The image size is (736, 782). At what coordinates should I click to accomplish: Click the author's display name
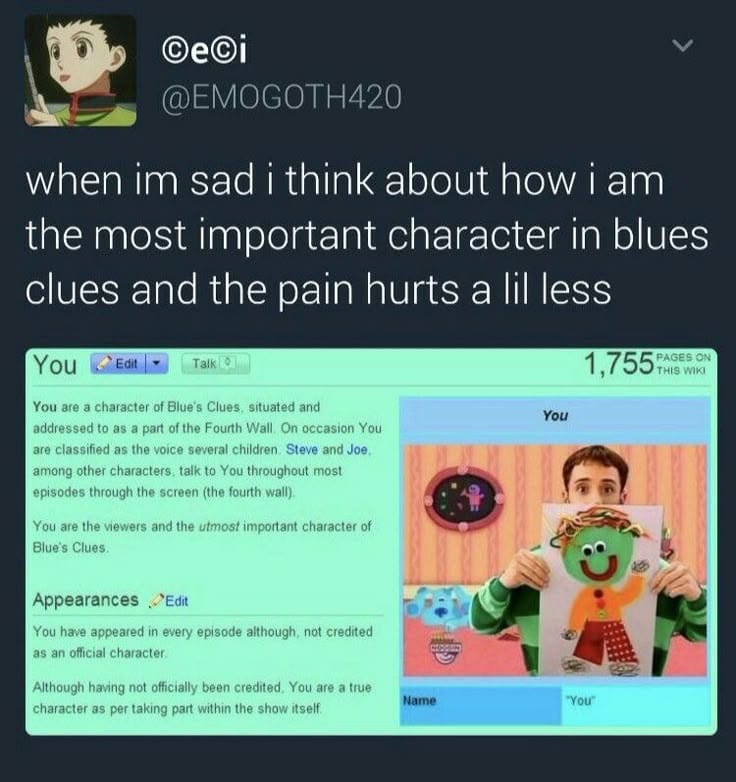click(204, 51)
